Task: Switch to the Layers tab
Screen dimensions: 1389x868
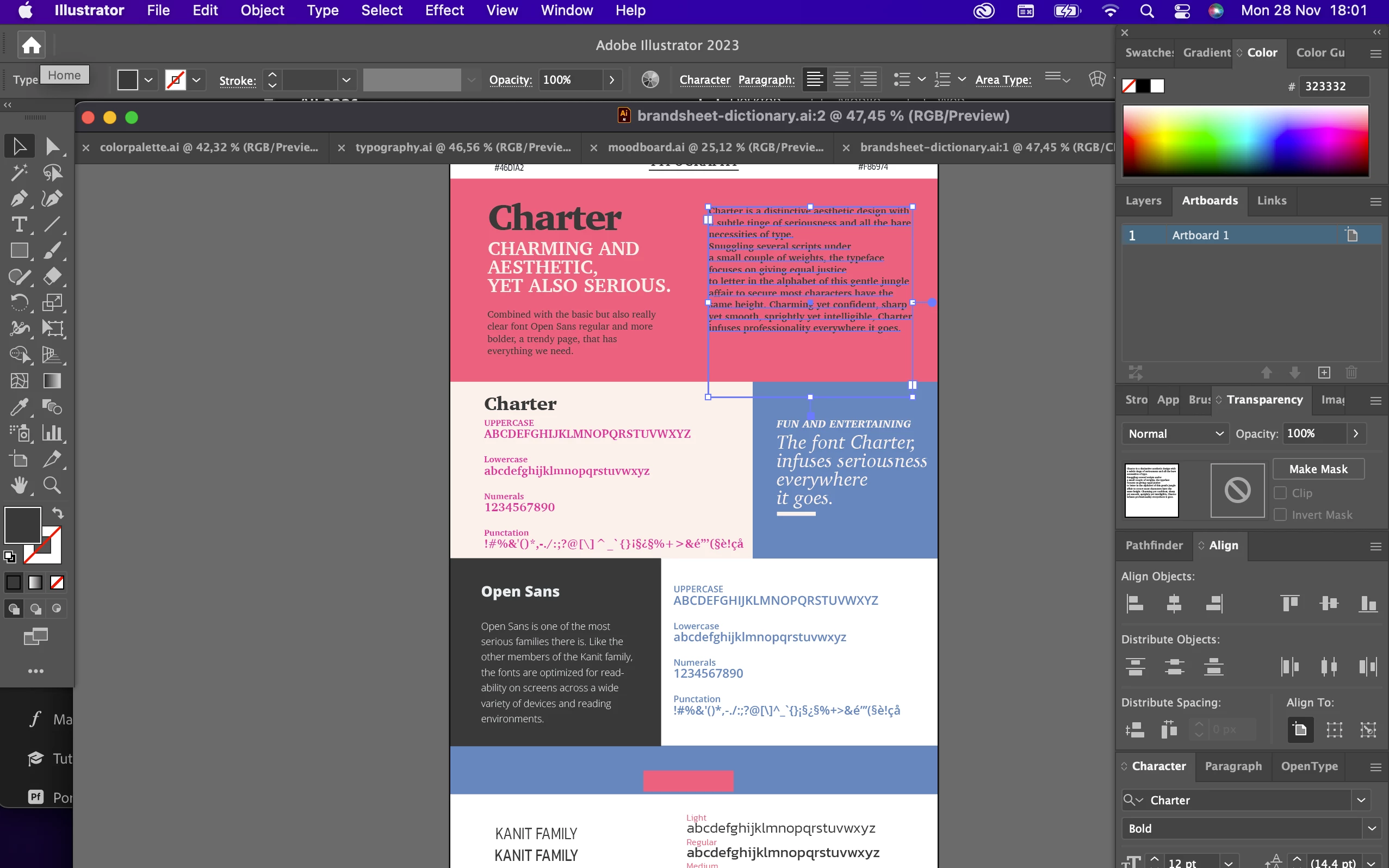Action: (x=1143, y=200)
